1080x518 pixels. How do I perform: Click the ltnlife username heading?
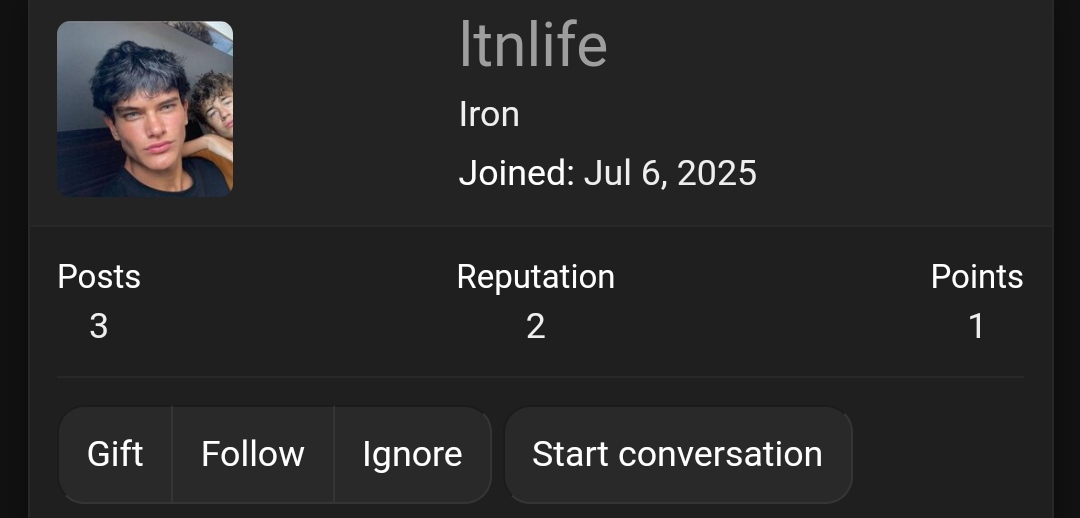tap(533, 45)
